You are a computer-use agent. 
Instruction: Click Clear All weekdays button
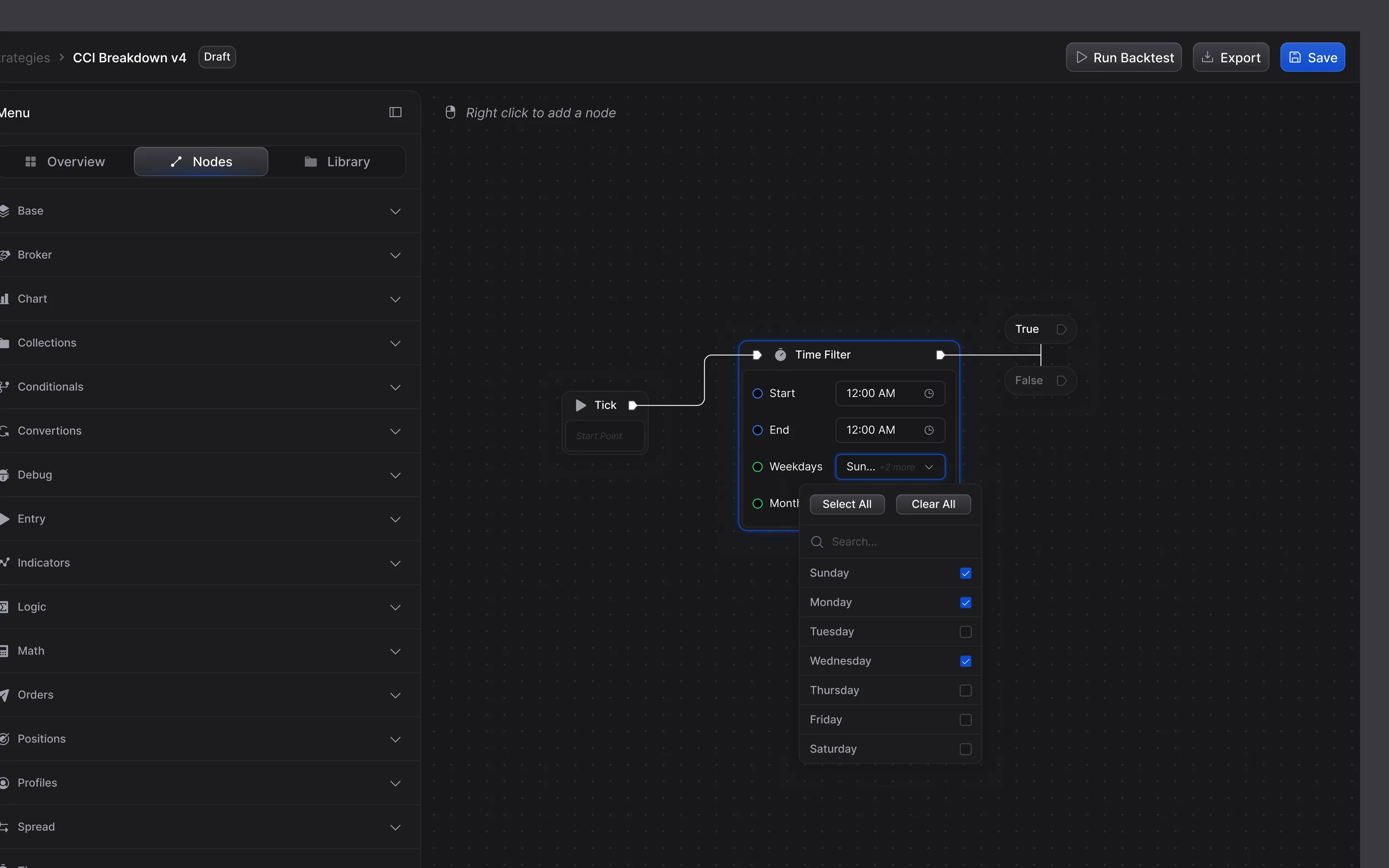(933, 504)
